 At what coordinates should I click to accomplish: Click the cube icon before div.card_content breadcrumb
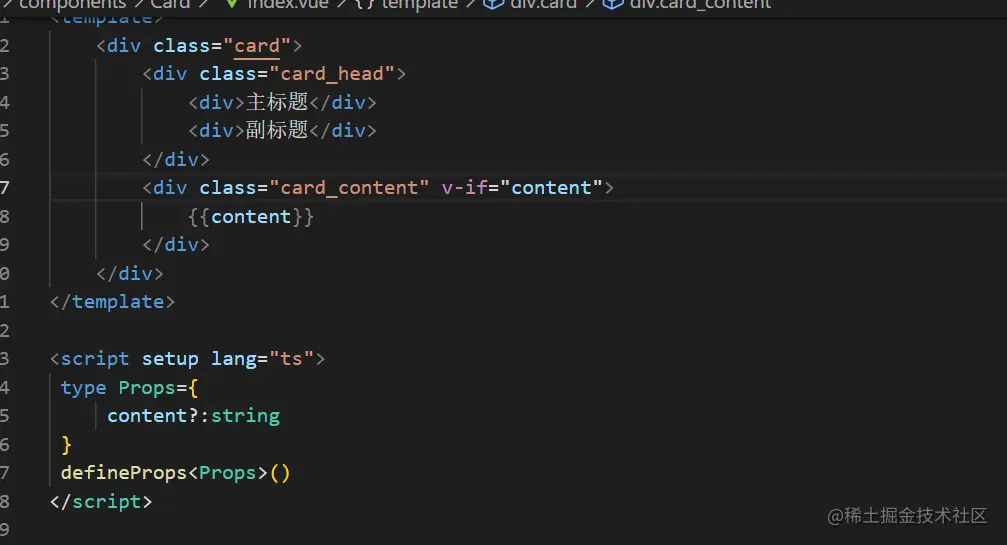(x=613, y=4)
